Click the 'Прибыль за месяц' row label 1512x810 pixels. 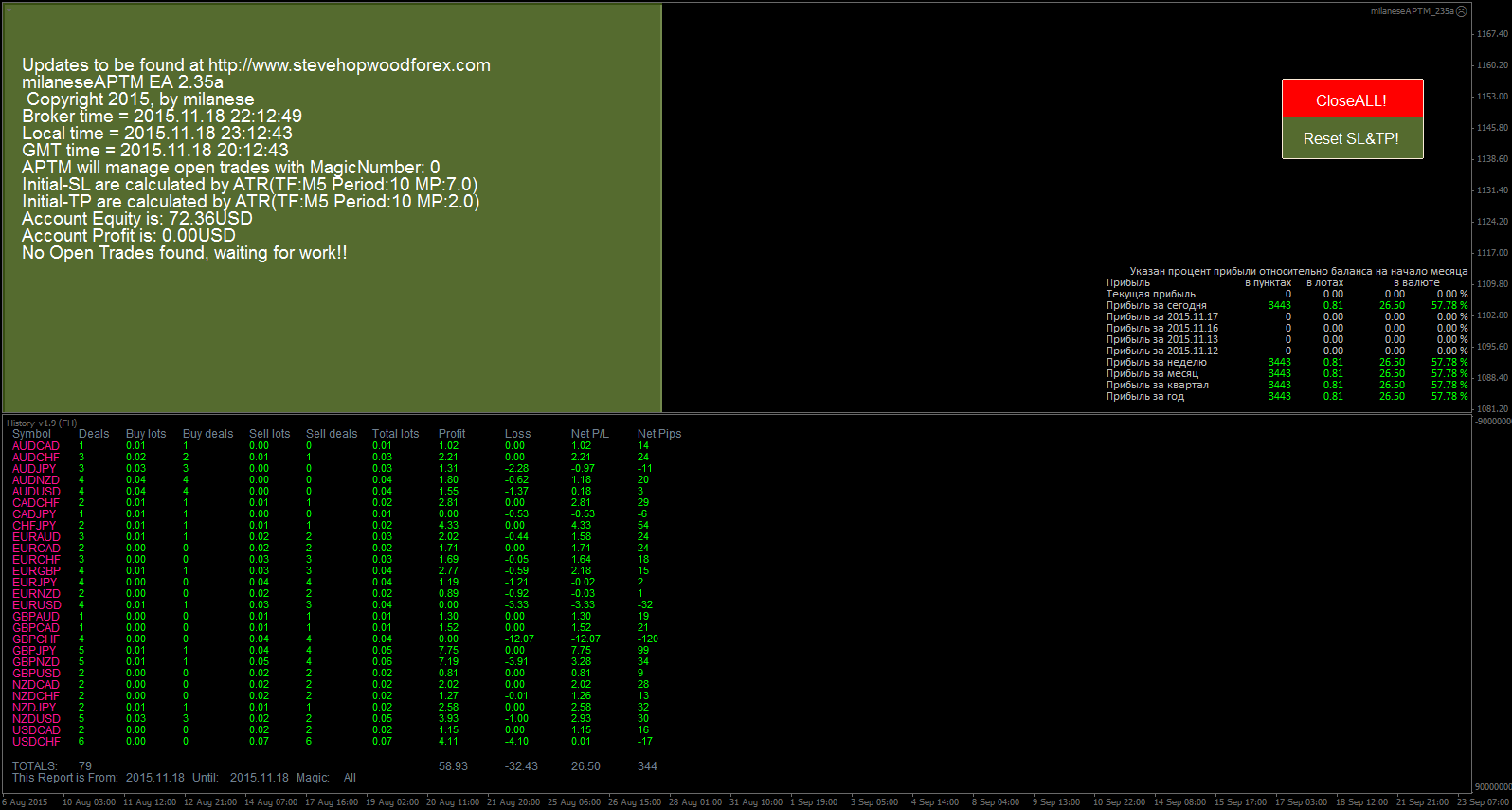click(x=1152, y=373)
